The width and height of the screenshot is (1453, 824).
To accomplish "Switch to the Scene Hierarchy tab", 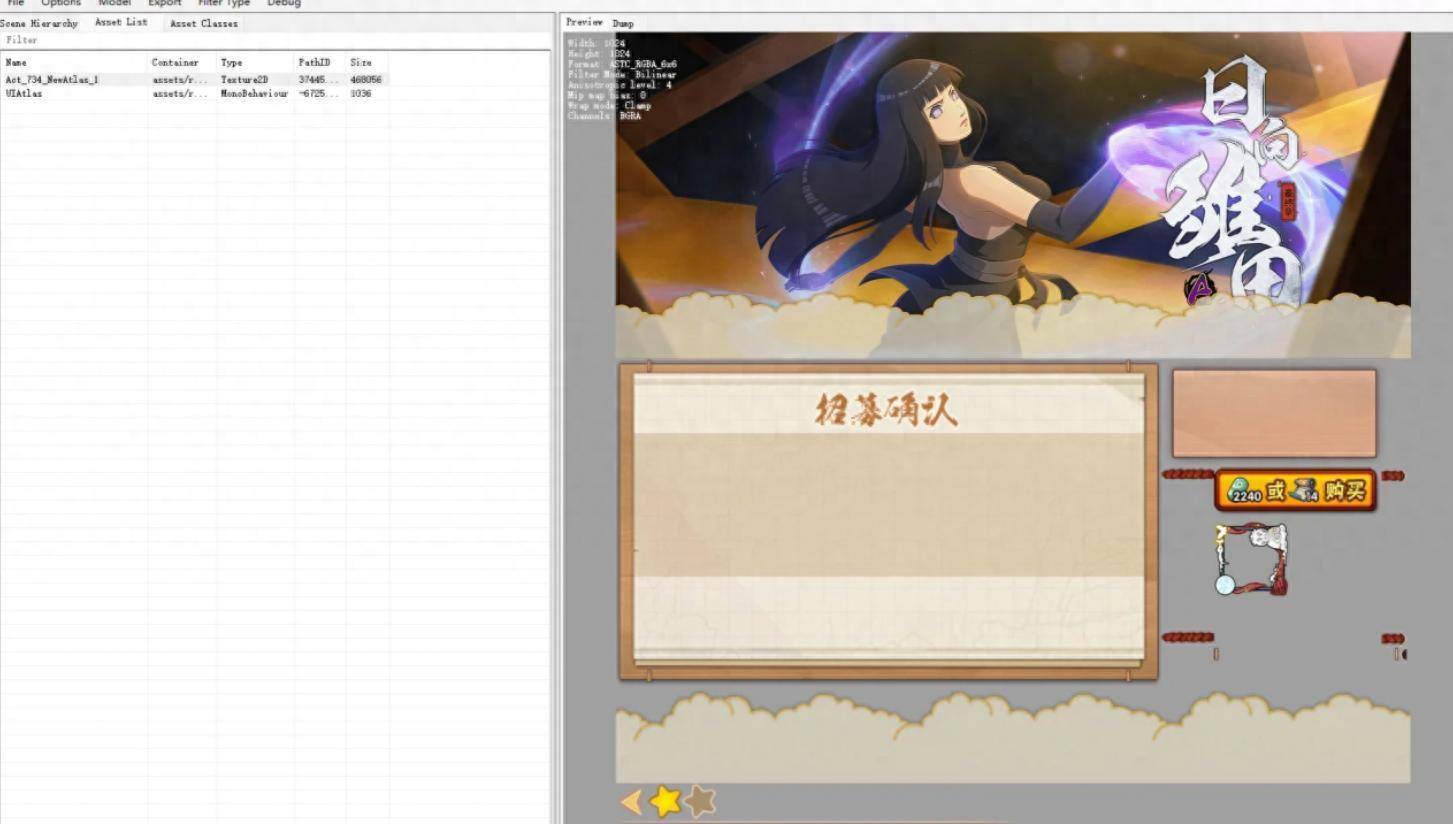I will (x=39, y=23).
